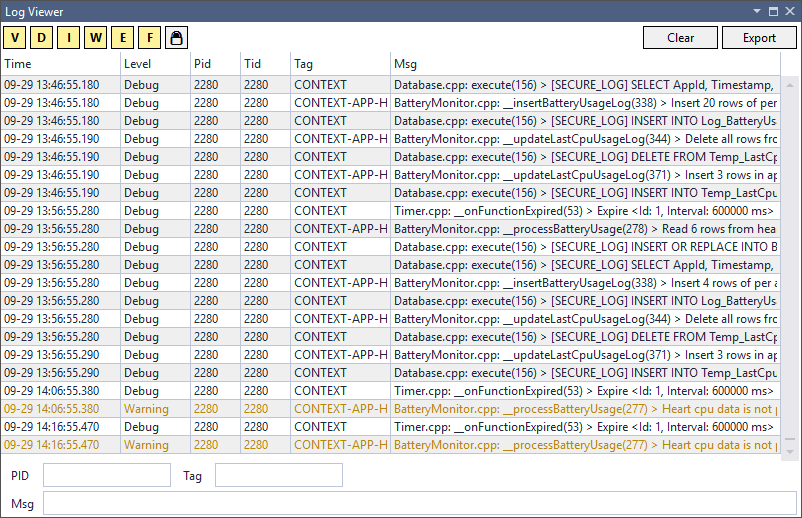Click the Msg column header
This screenshot has width=802, height=518.
(584, 64)
